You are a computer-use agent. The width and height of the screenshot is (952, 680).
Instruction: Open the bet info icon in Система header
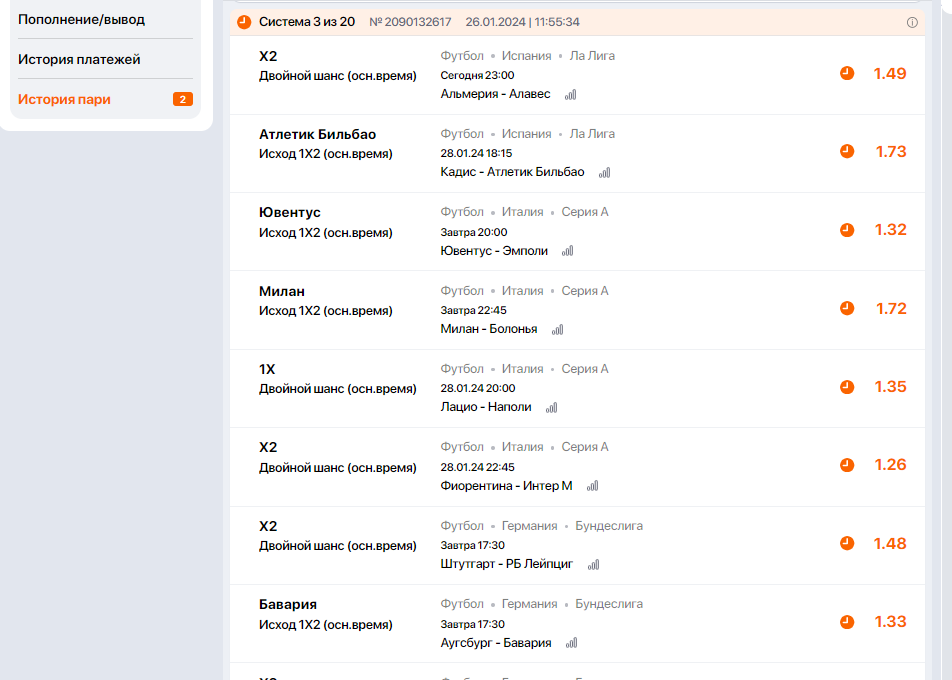click(912, 22)
